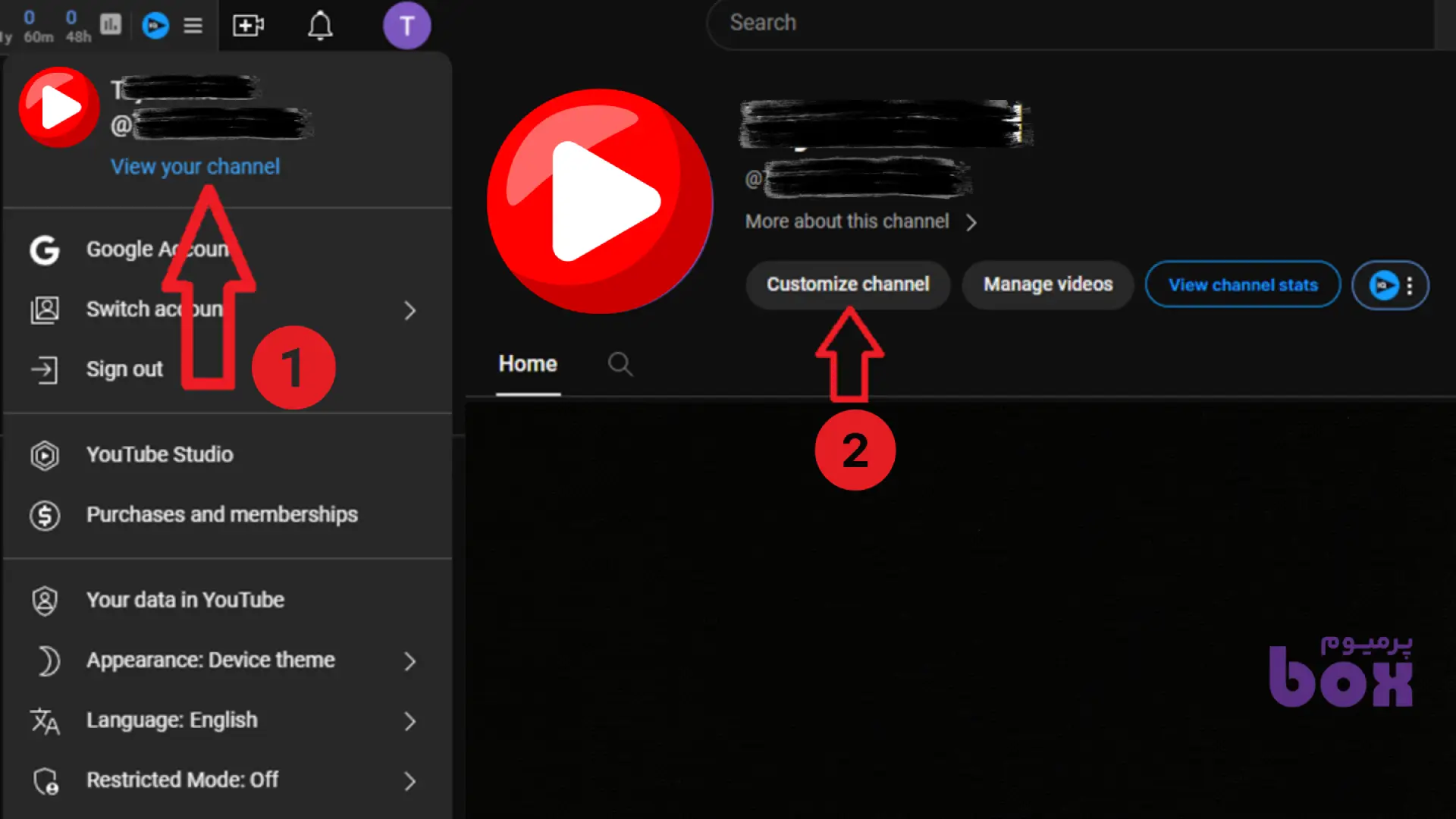The width and height of the screenshot is (1456, 819).
Task: Expand the Language submenu chevron
Action: click(410, 721)
